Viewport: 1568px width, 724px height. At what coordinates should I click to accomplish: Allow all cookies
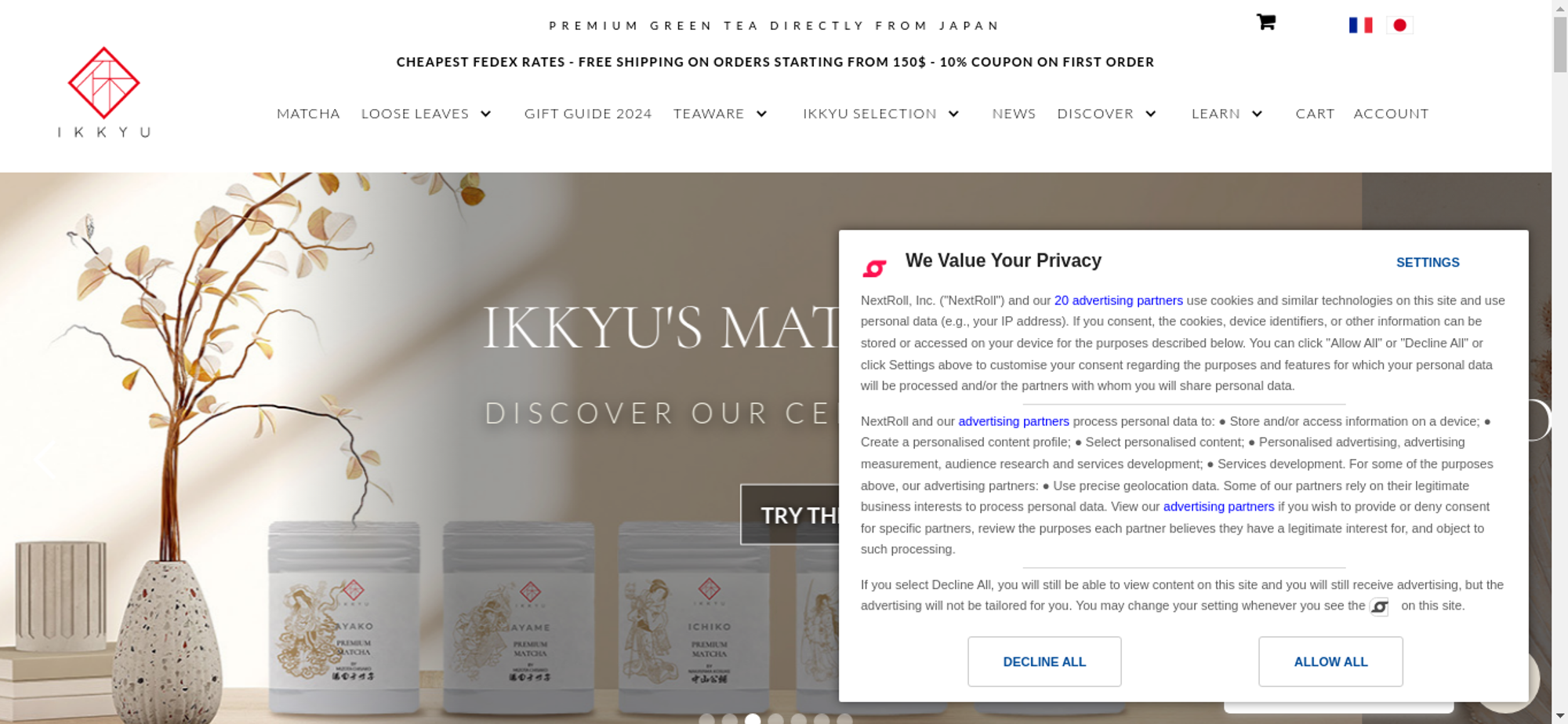[x=1330, y=661]
